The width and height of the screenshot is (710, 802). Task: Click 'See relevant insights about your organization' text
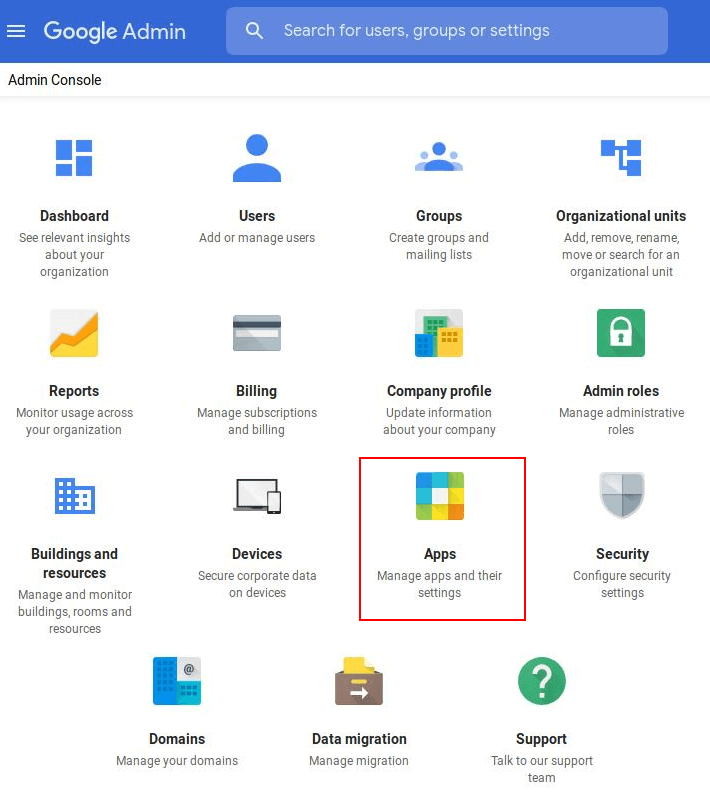tap(74, 255)
